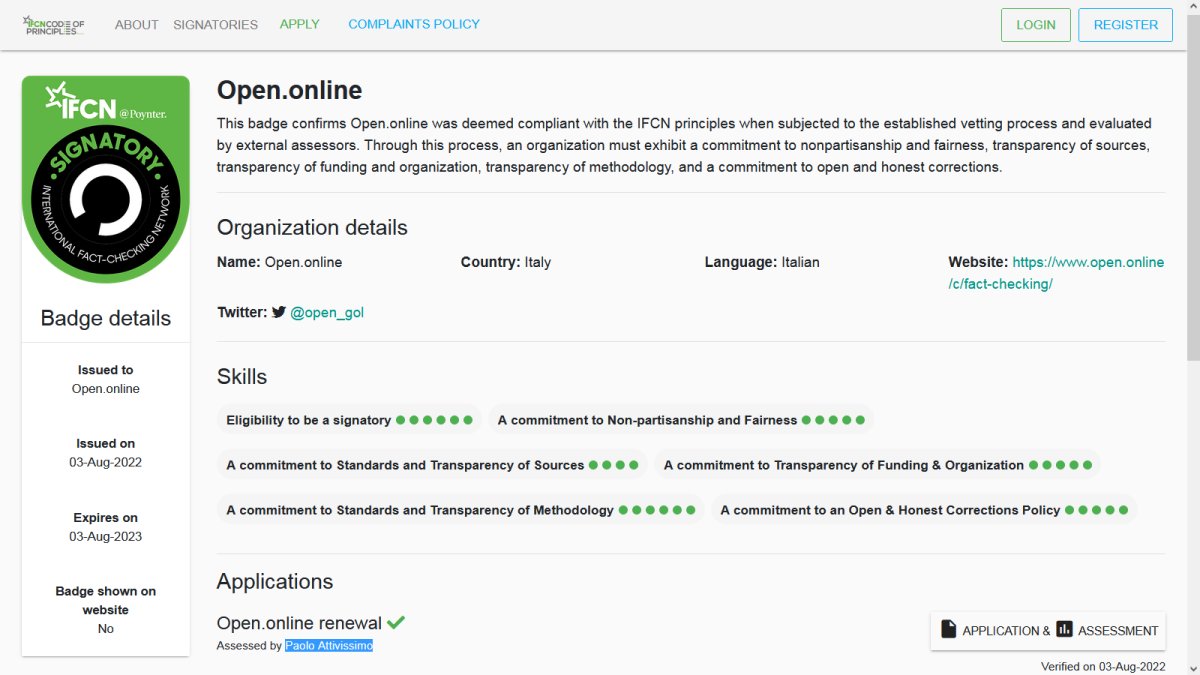Click the Badge shown on website value No
Image resolution: width=1200 pixels, height=675 pixels.
click(x=106, y=629)
